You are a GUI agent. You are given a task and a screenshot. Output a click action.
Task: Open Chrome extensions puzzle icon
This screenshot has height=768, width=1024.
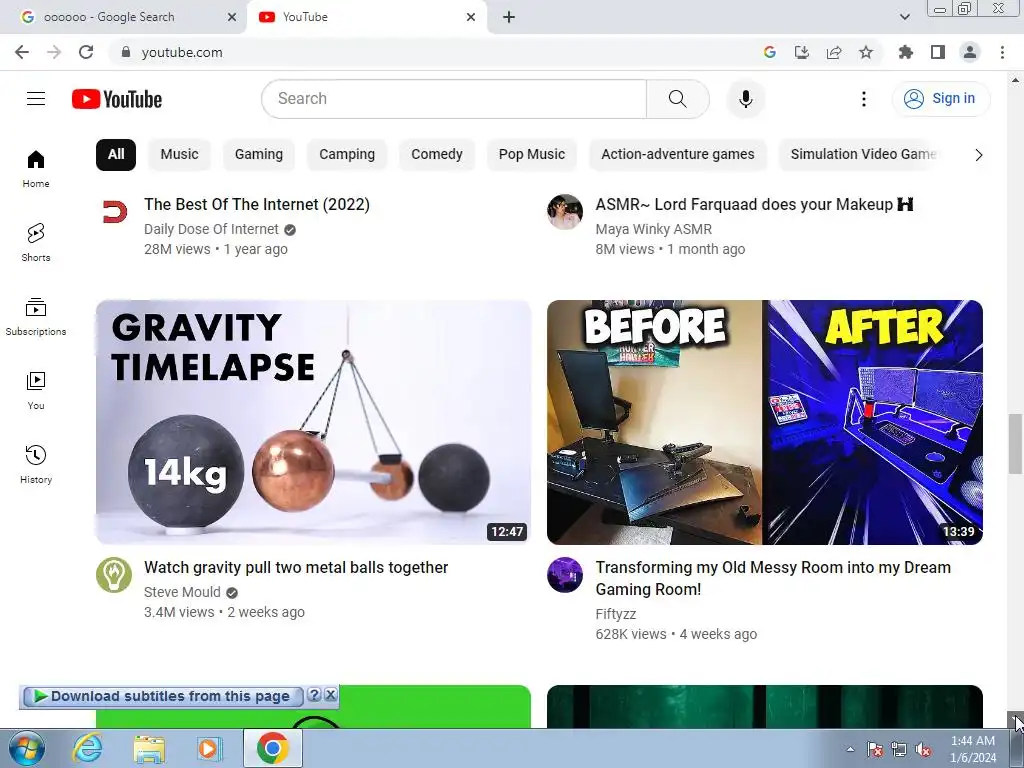905,52
